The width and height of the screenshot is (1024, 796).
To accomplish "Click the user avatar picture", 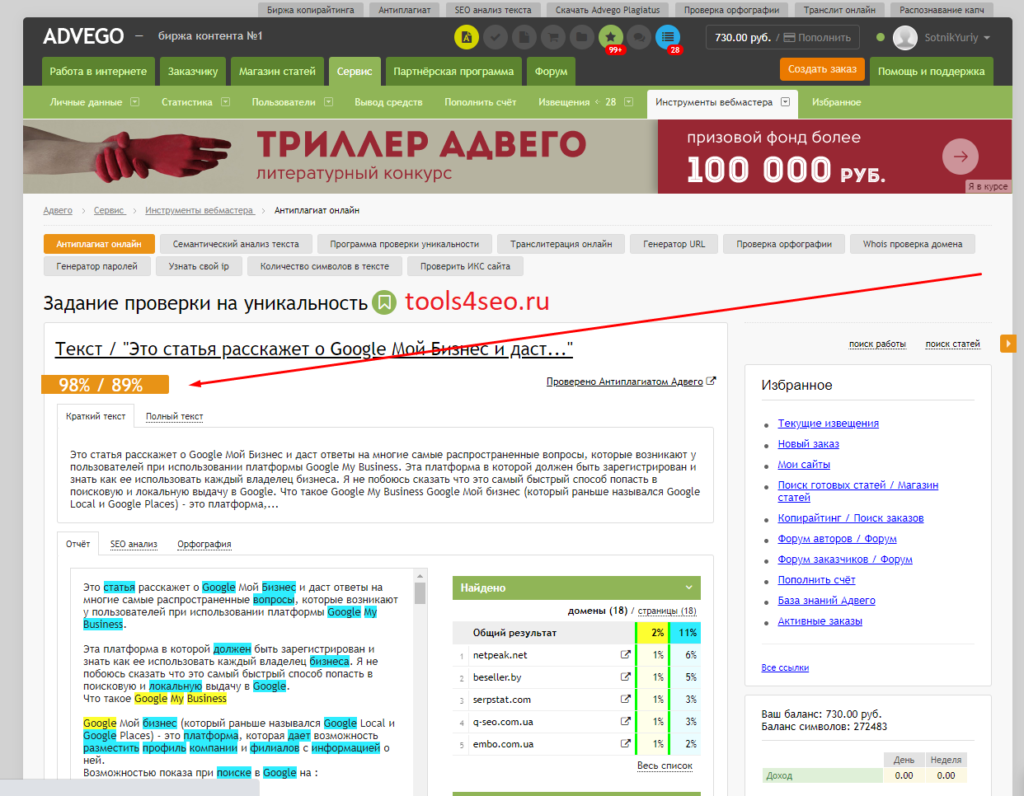I will 905,37.
